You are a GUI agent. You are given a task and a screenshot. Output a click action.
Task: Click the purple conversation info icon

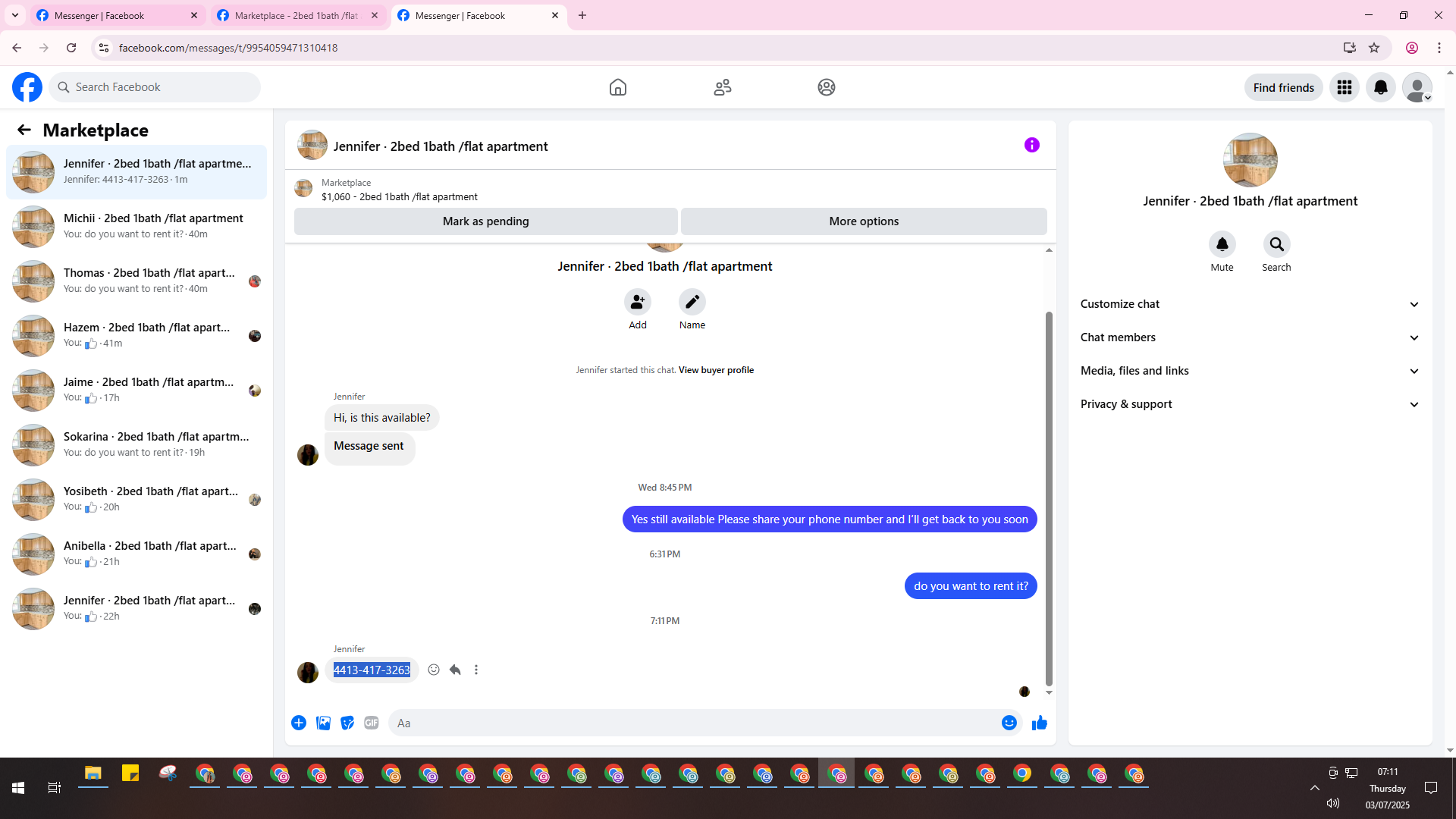click(x=1031, y=145)
